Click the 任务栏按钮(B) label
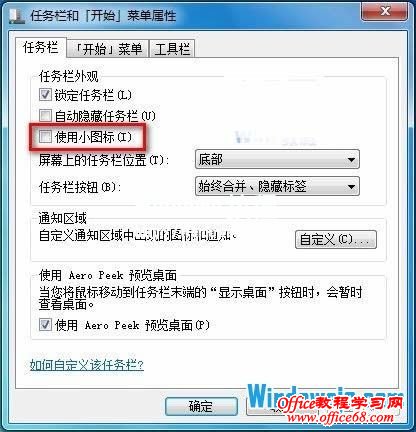 tap(80, 187)
